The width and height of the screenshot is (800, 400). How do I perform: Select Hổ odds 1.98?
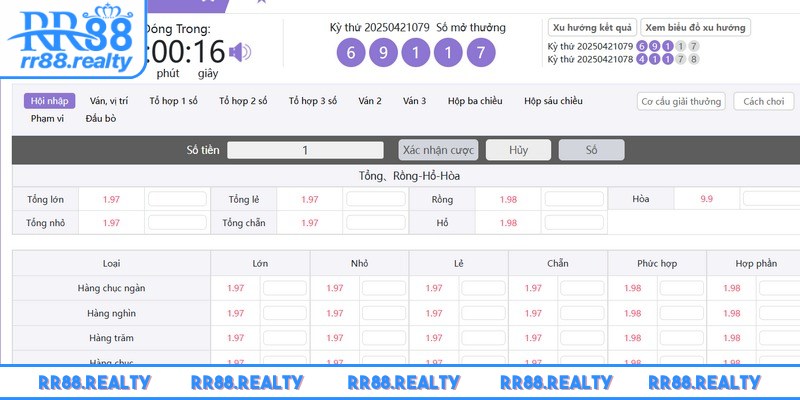(508, 223)
